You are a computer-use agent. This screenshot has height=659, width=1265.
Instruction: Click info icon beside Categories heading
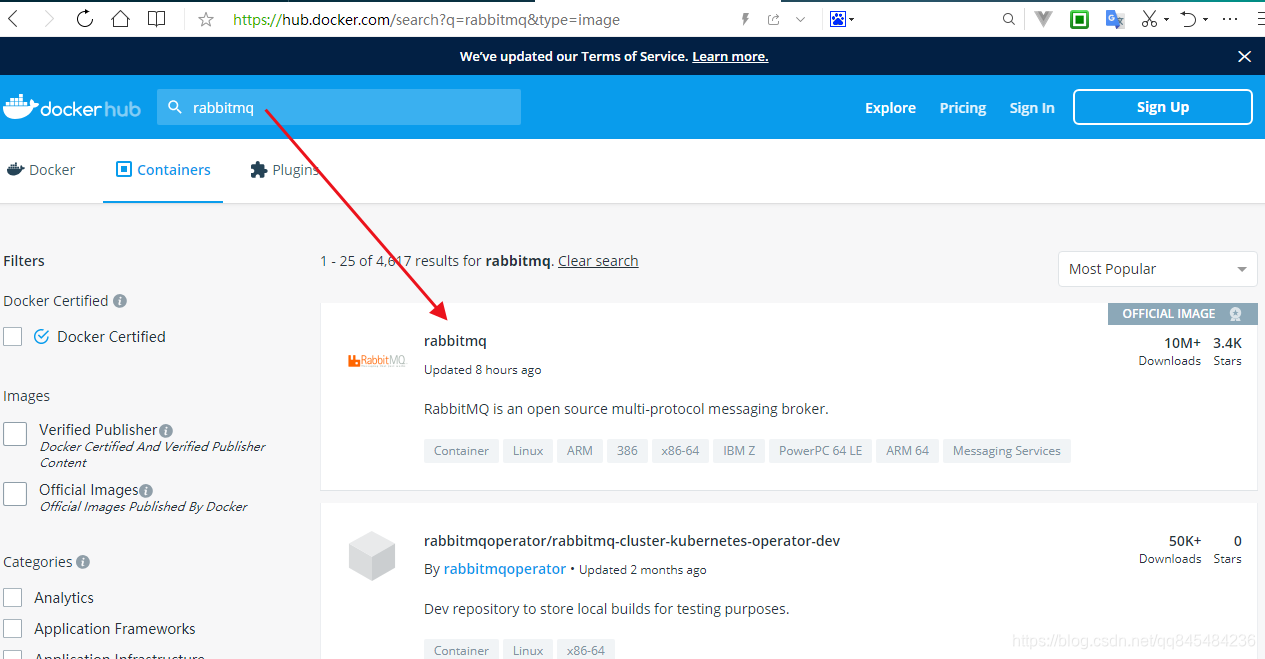pyautogui.click(x=83, y=562)
